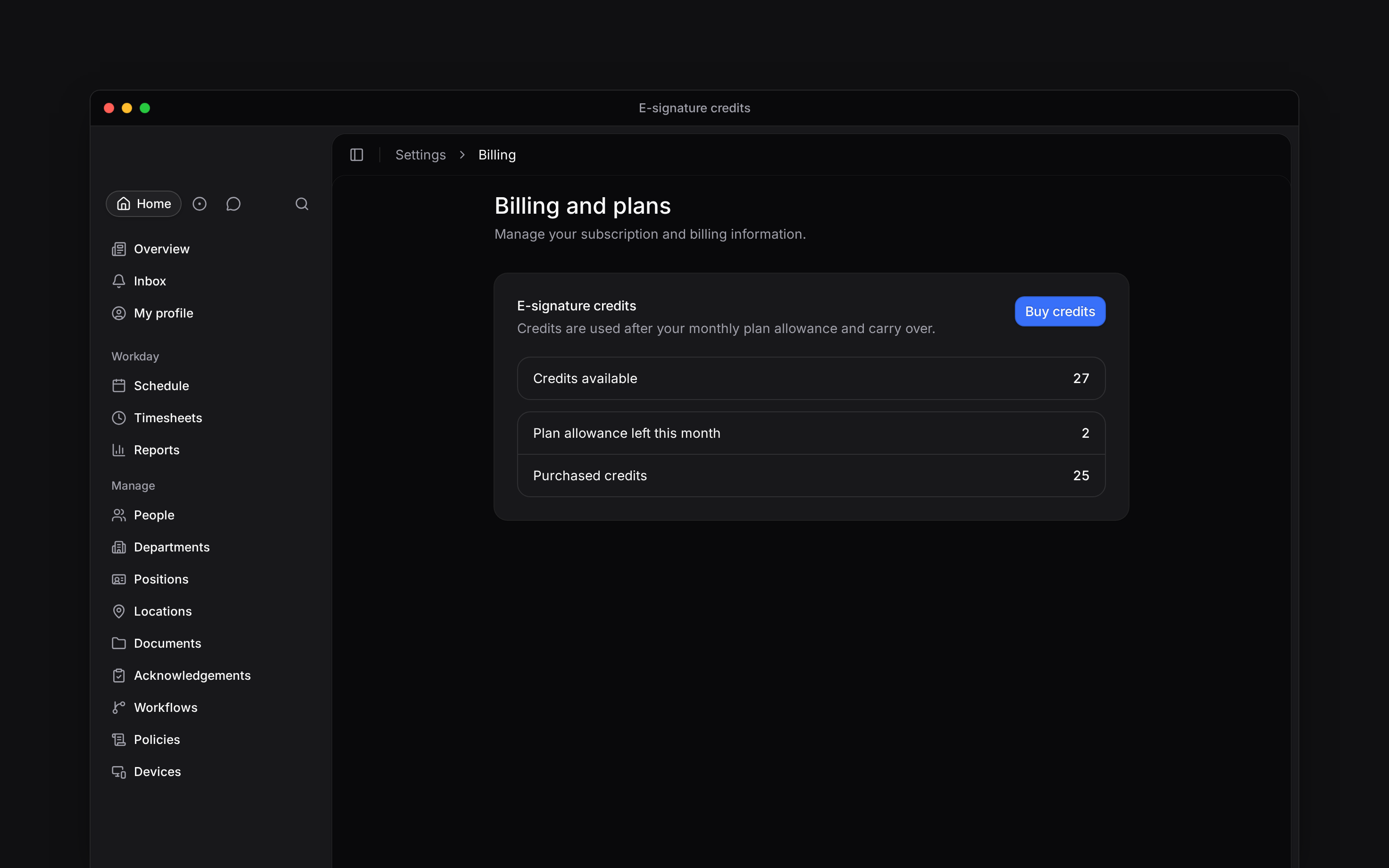Image resolution: width=1389 pixels, height=868 pixels.
Task: Click the Manage section label
Action: point(133,486)
